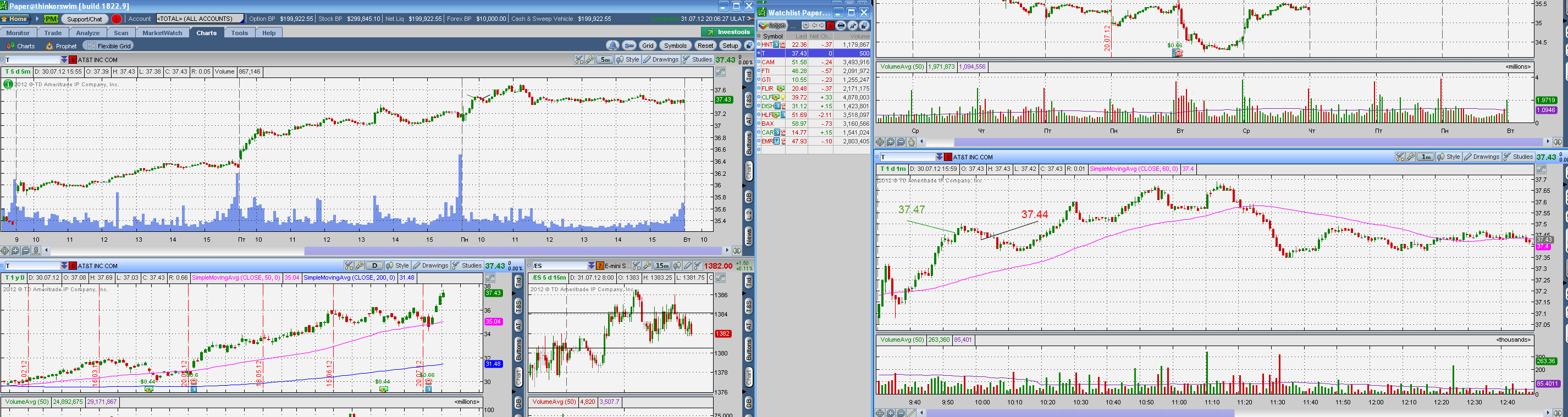Image resolution: width=1568 pixels, height=417 pixels.
Task: Zoom out on the 5m chart
Action: pos(25,251)
